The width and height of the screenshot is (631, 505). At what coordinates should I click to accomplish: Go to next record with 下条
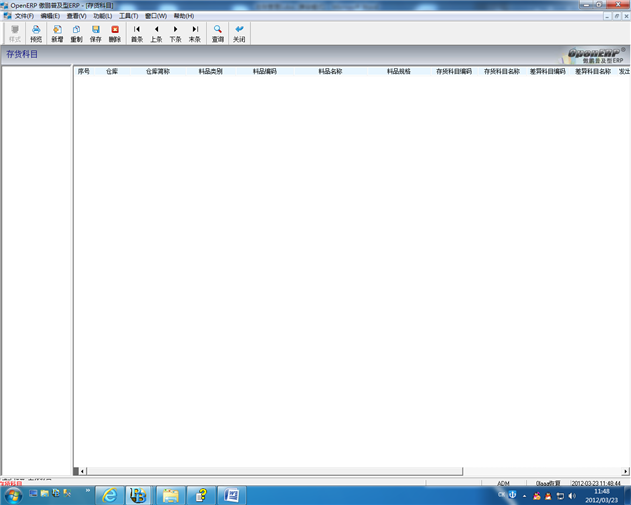176,33
